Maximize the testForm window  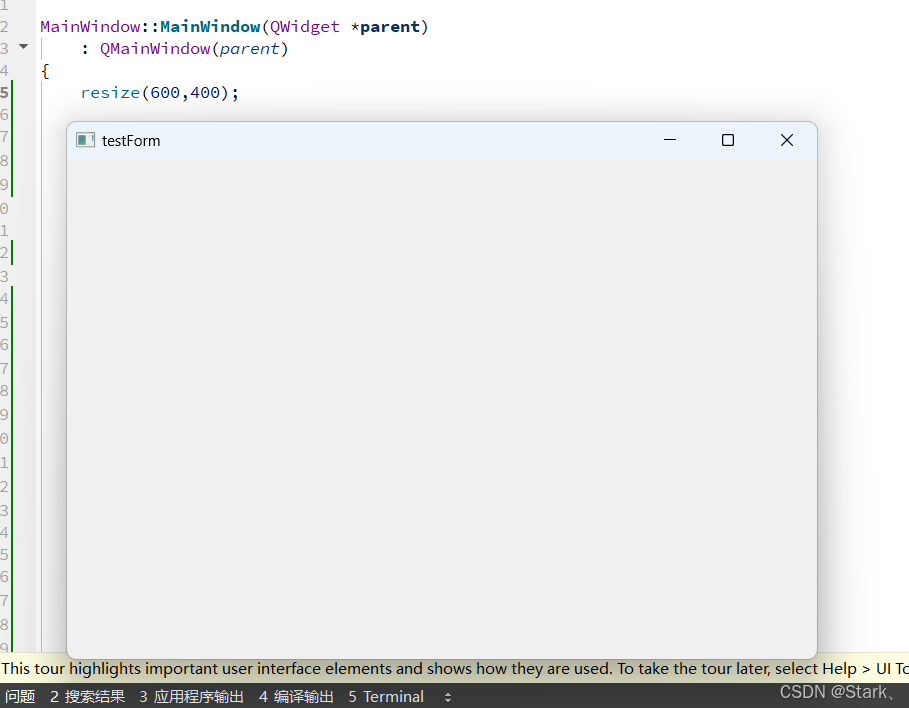coord(728,140)
